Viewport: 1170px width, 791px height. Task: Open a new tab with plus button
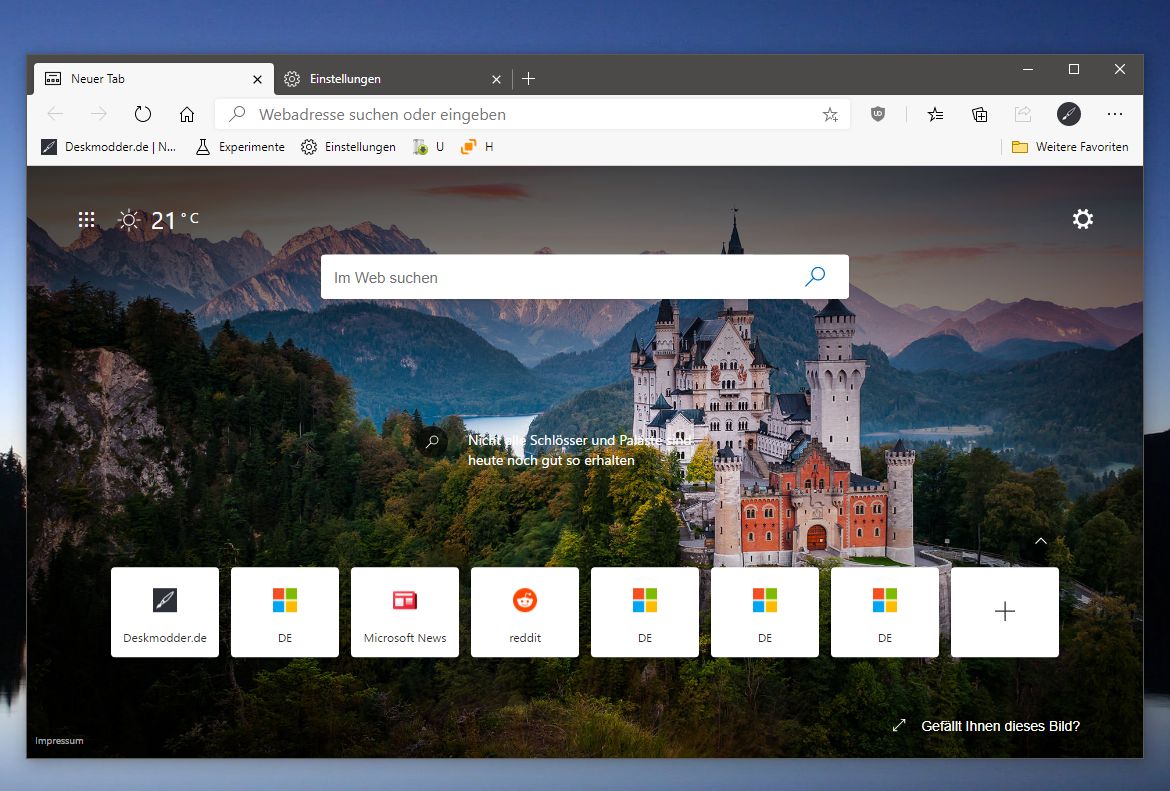[529, 79]
